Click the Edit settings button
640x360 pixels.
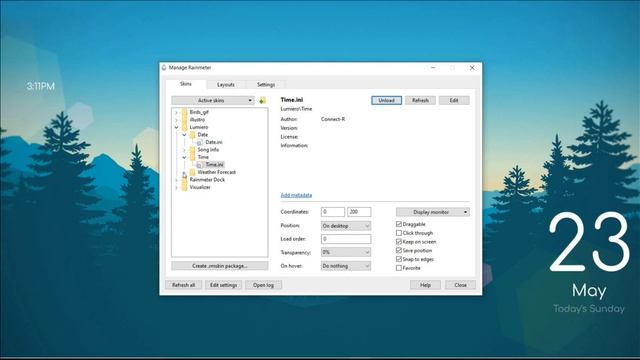coord(224,285)
